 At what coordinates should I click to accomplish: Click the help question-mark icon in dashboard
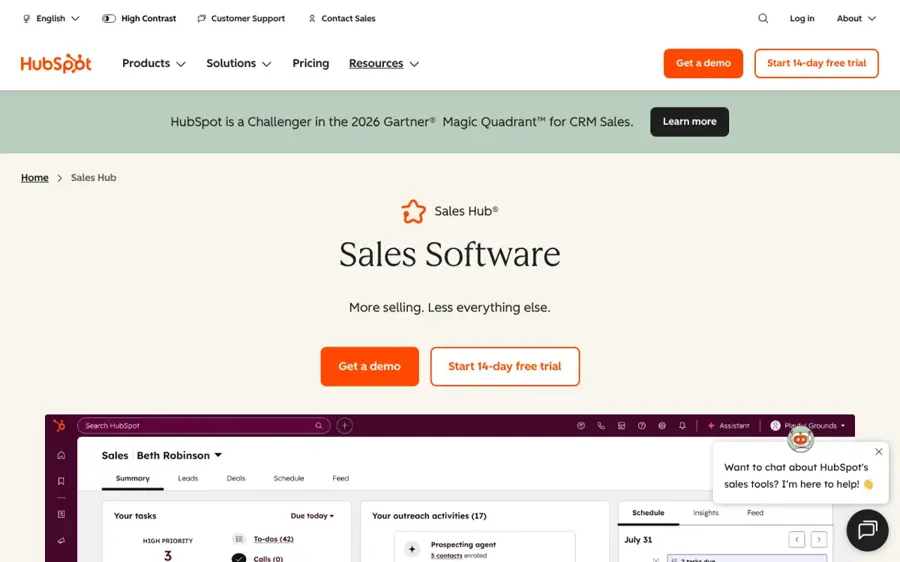(642, 425)
